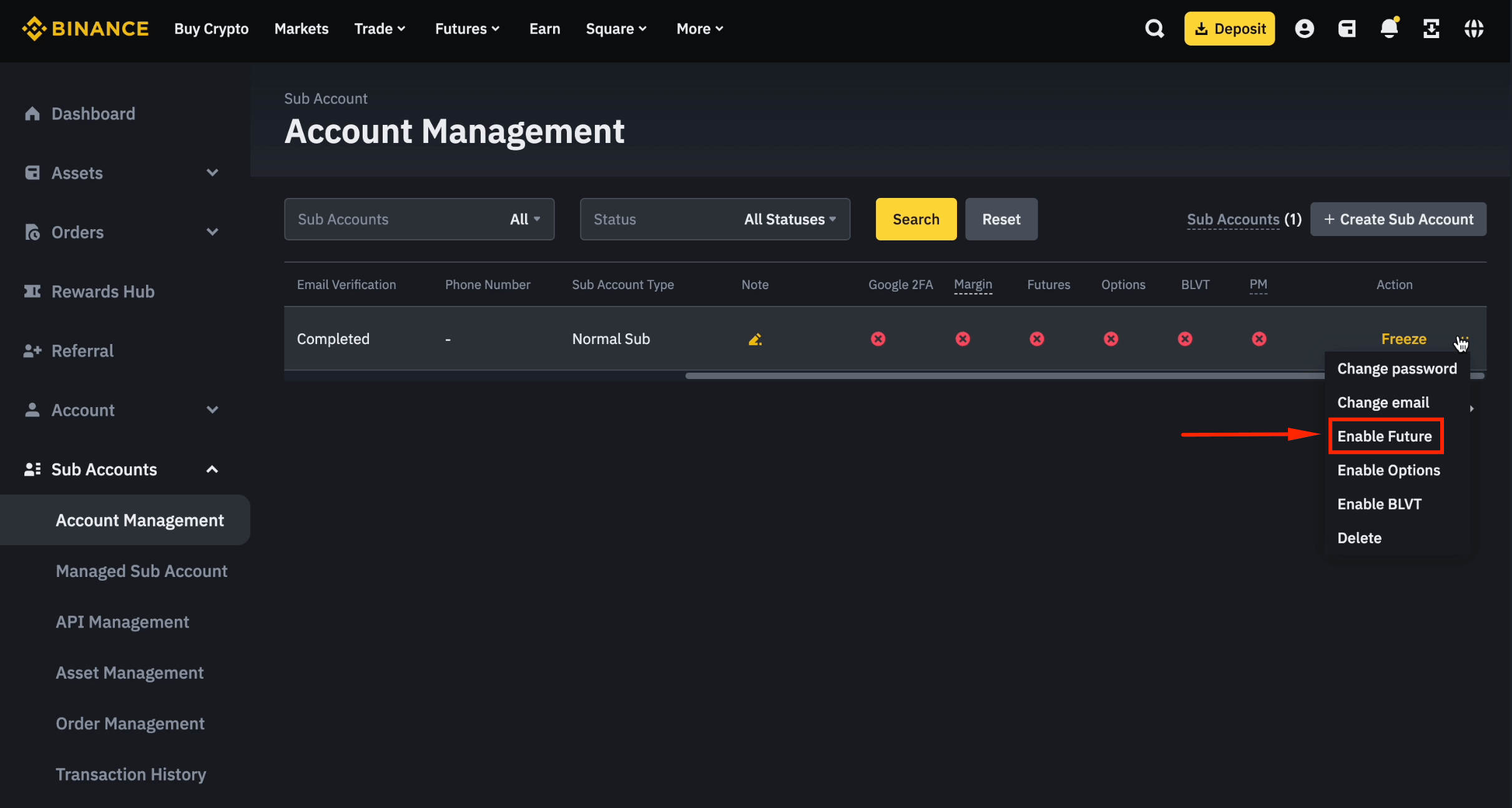
Task: Open the language globe icon
Action: click(x=1474, y=29)
